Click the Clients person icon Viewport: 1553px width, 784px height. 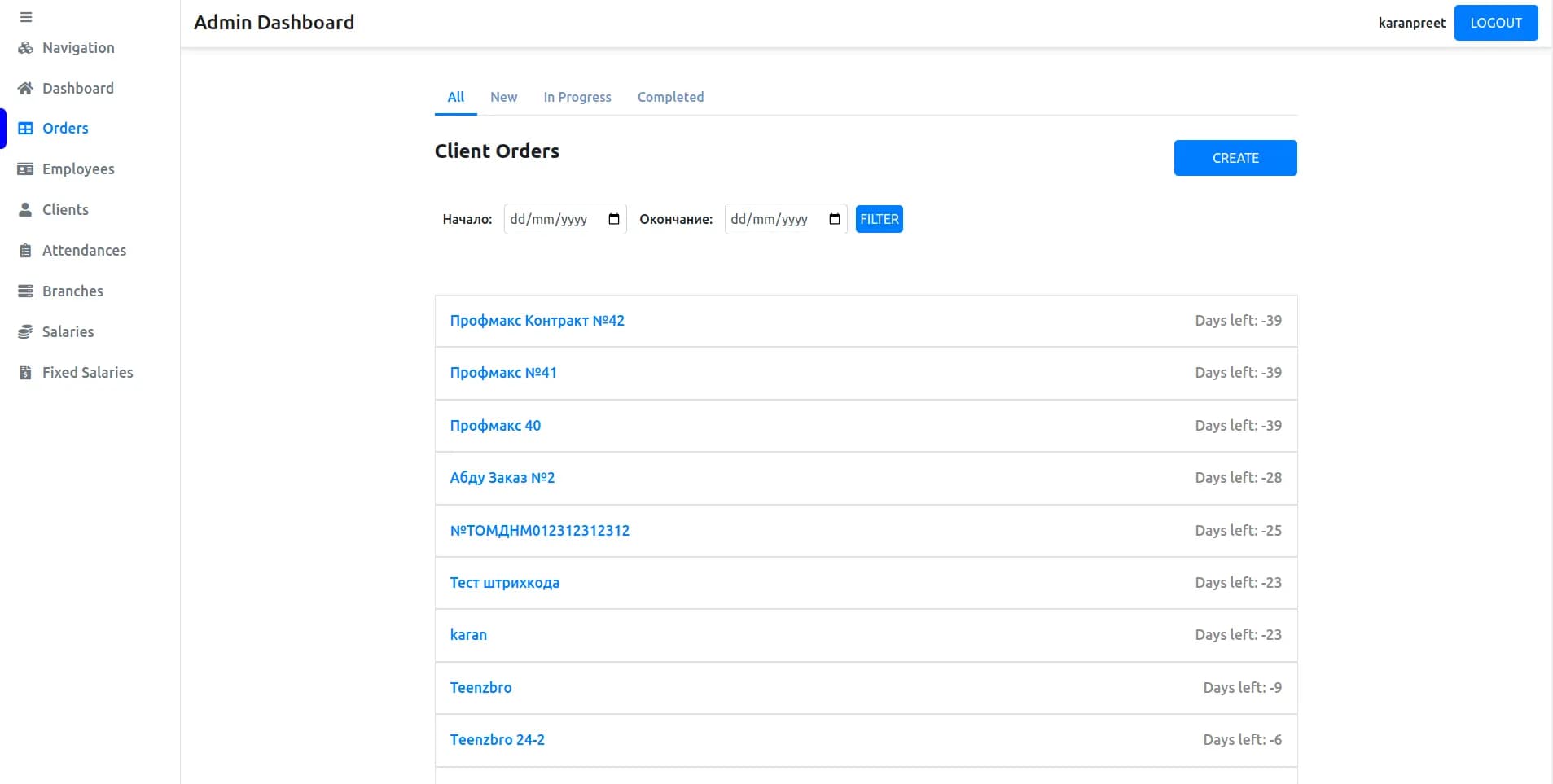point(25,209)
